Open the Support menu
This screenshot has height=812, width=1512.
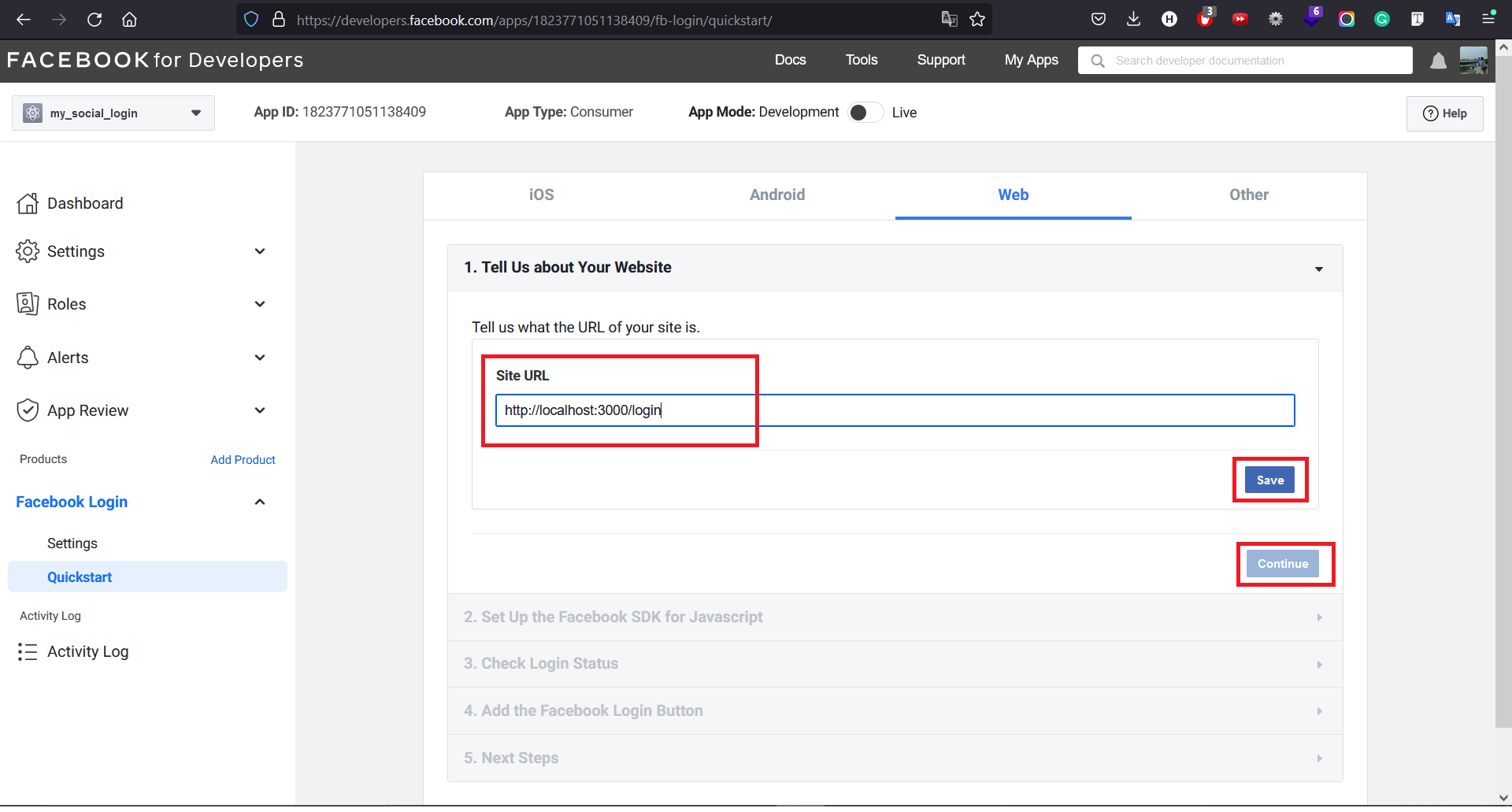[x=941, y=60]
